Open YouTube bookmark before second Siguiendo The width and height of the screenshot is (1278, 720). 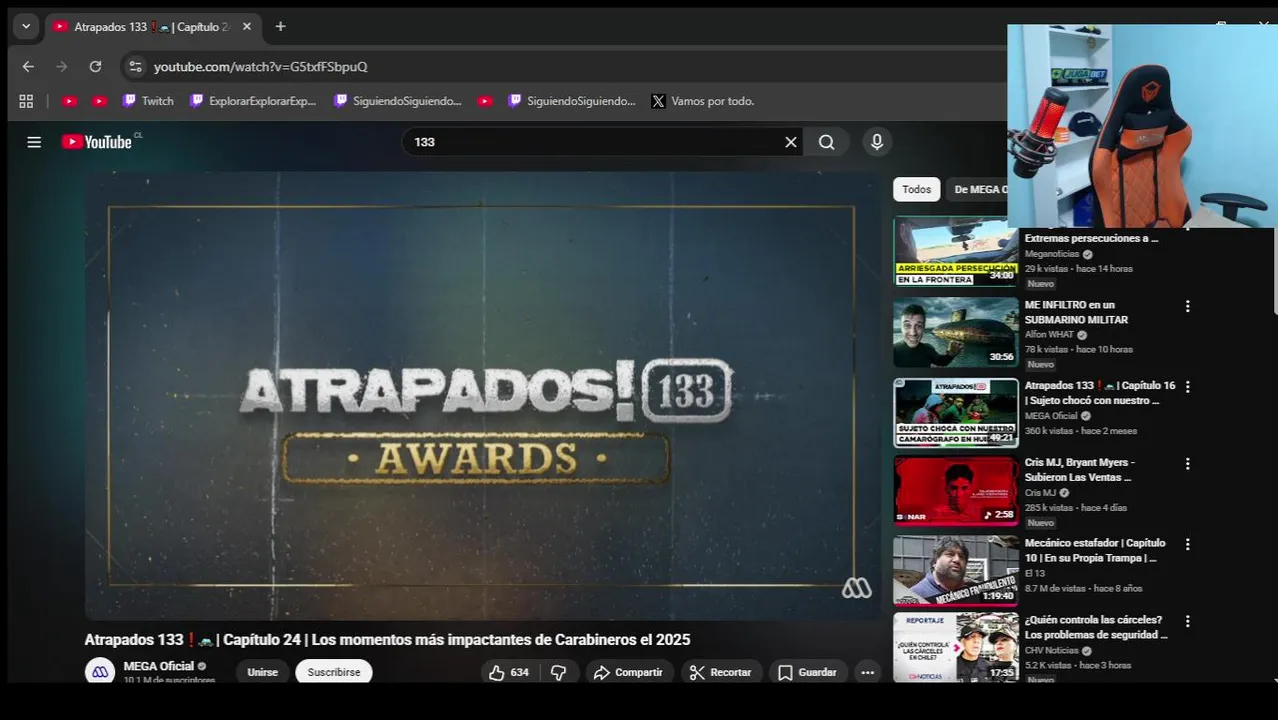pyautogui.click(x=485, y=101)
